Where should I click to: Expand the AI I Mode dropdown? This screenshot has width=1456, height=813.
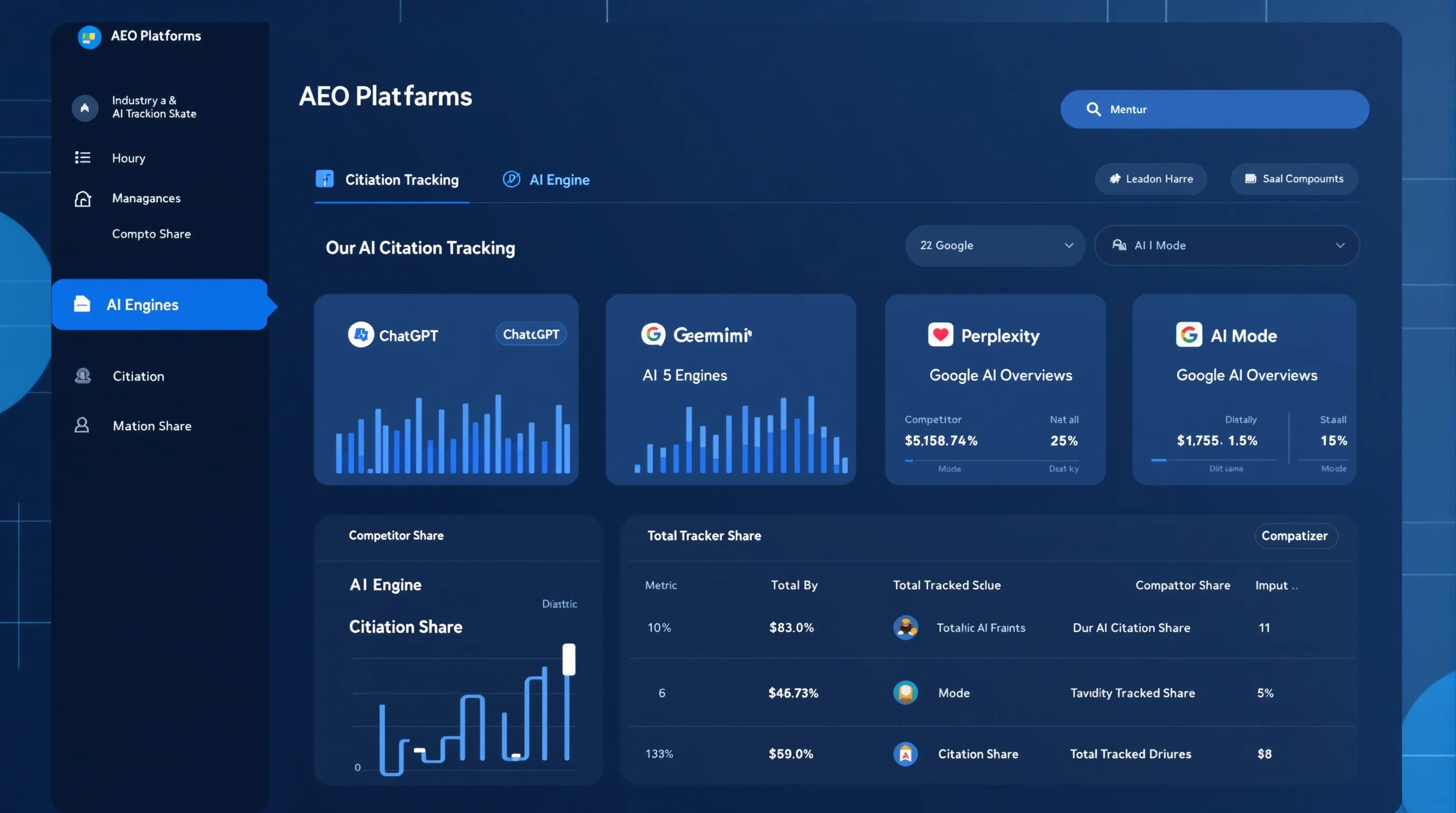click(1226, 246)
